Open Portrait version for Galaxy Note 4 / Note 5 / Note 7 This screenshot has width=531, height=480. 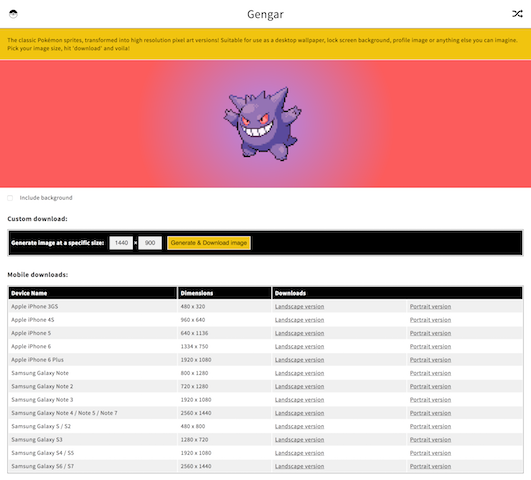(430, 413)
